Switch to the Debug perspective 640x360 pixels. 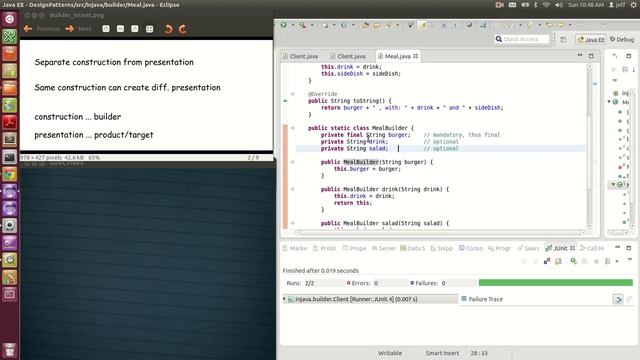pyautogui.click(x=622, y=40)
